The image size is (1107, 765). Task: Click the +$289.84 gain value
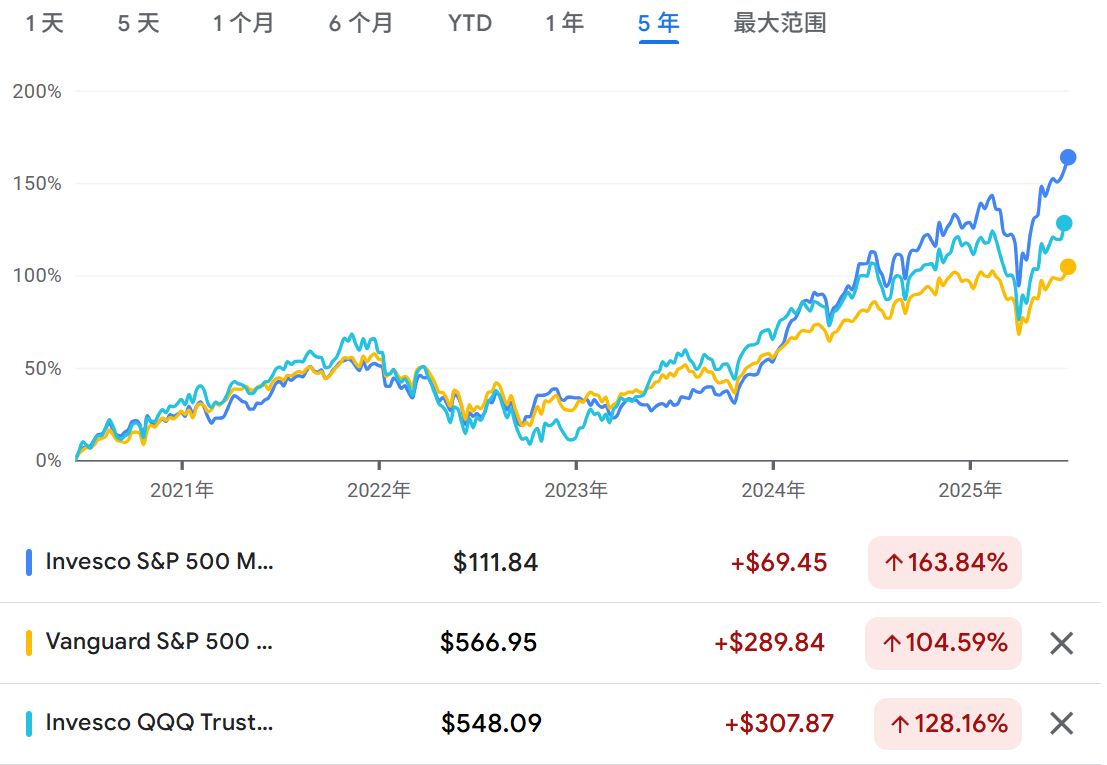pyautogui.click(x=770, y=643)
